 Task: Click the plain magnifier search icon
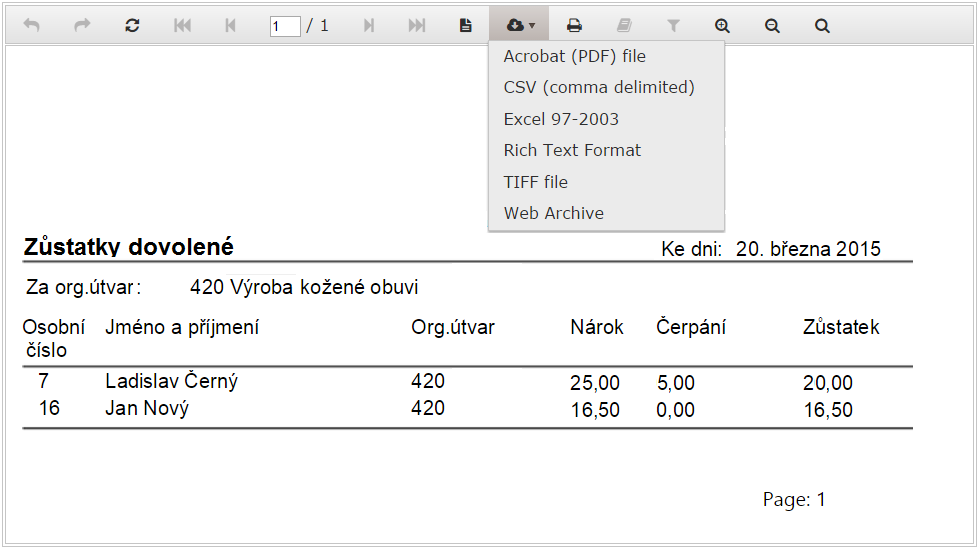pyautogui.click(x=822, y=26)
